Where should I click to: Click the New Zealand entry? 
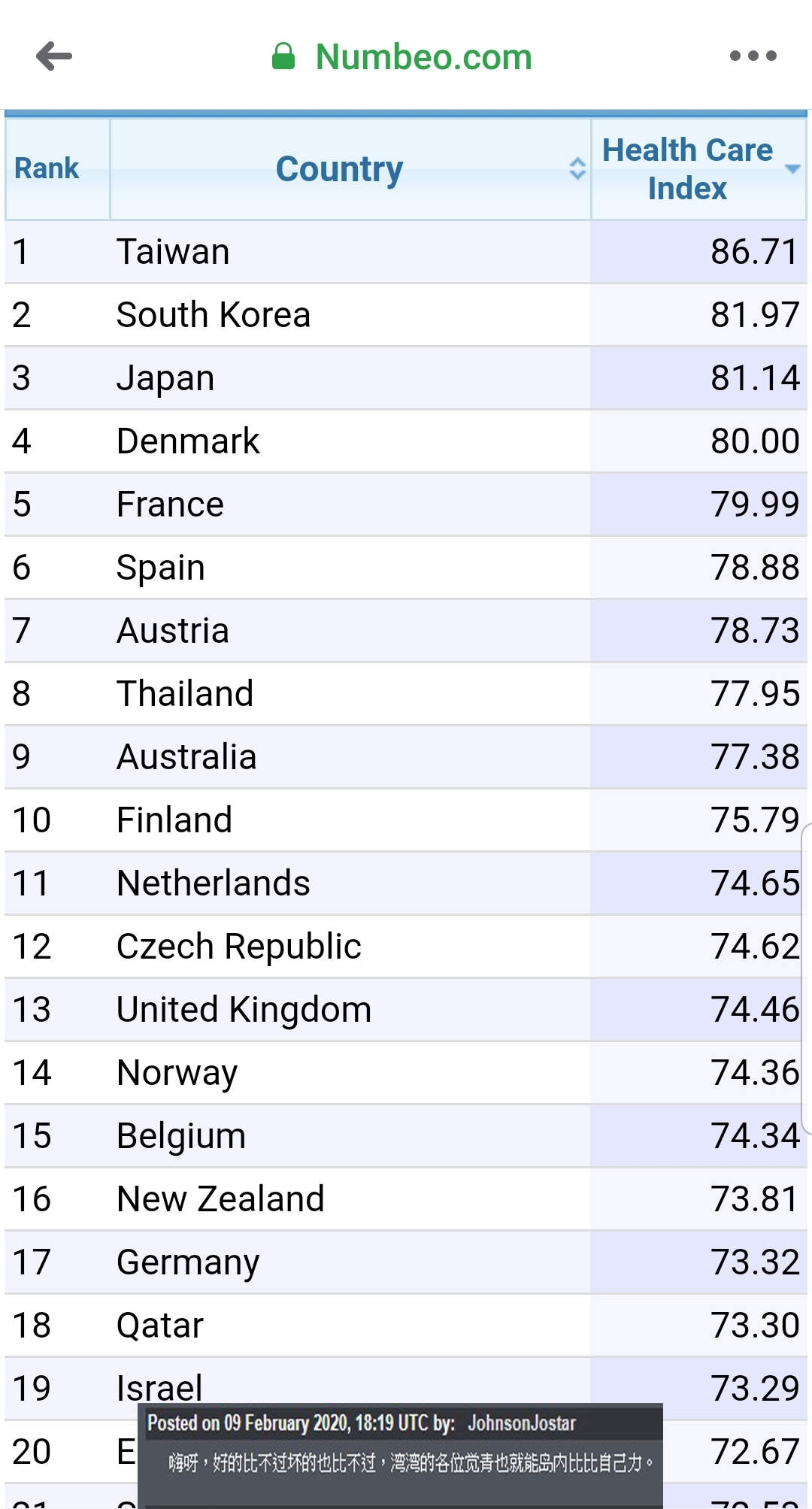coord(220,1199)
